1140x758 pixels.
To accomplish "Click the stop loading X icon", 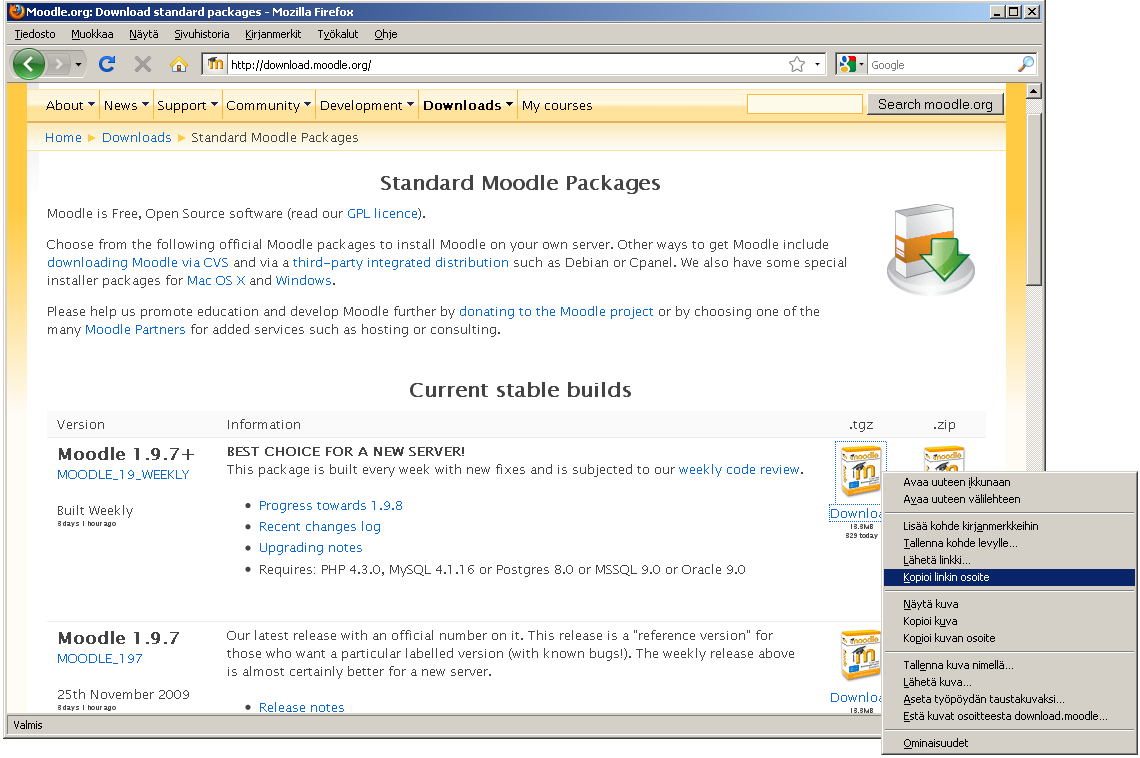I will click(143, 64).
